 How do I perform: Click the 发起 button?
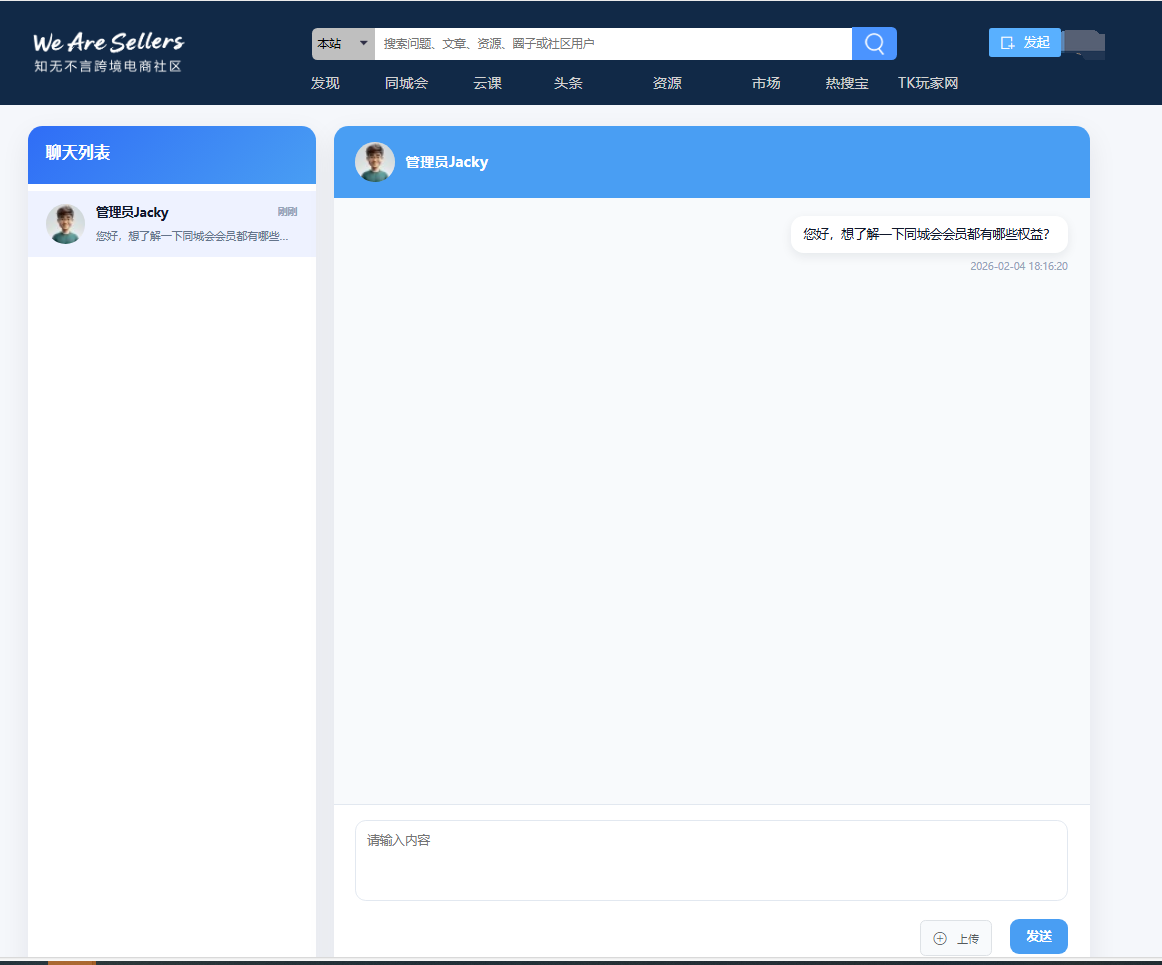(1024, 42)
